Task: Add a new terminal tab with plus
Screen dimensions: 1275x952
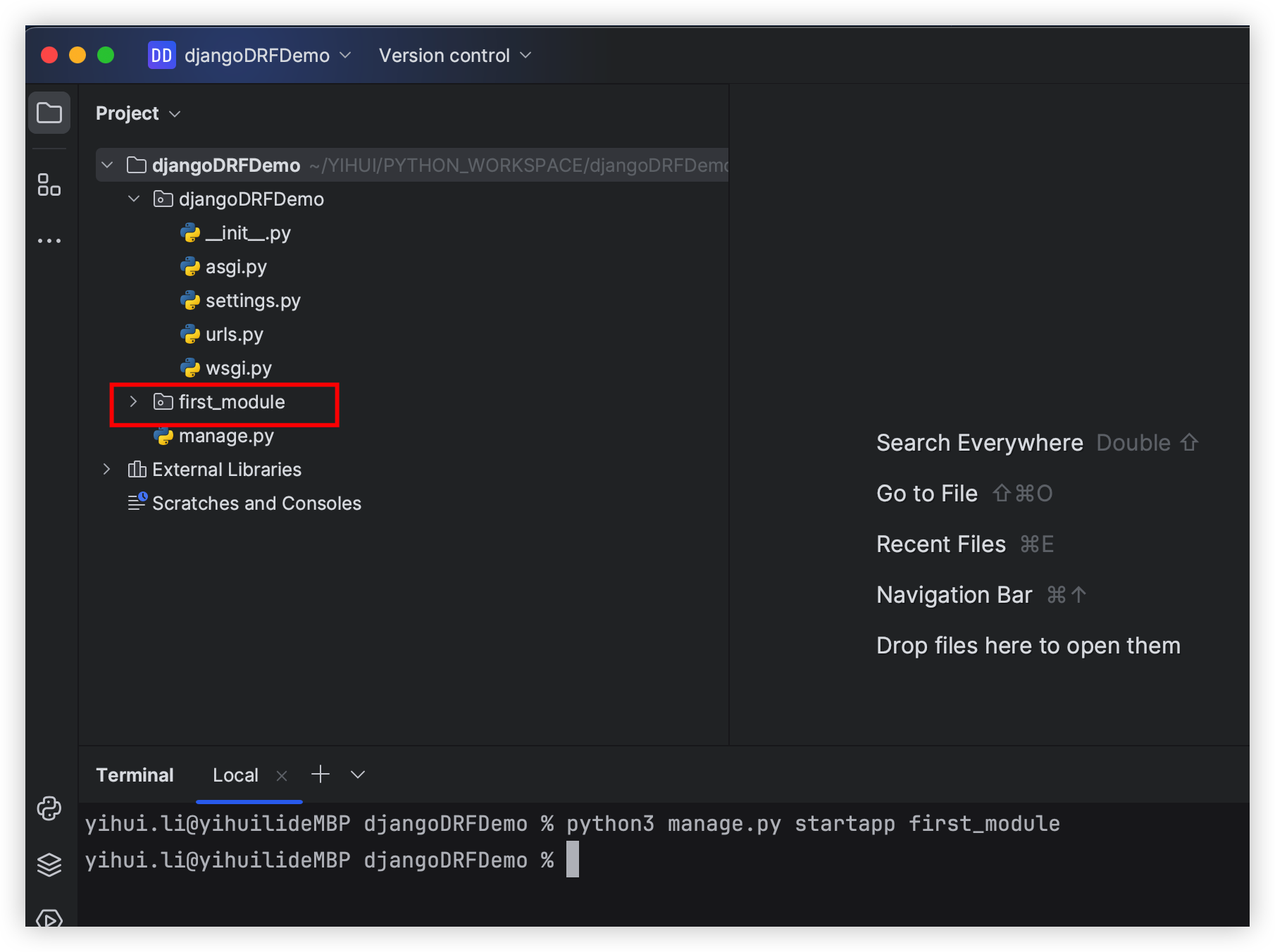Action: click(321, 775)
